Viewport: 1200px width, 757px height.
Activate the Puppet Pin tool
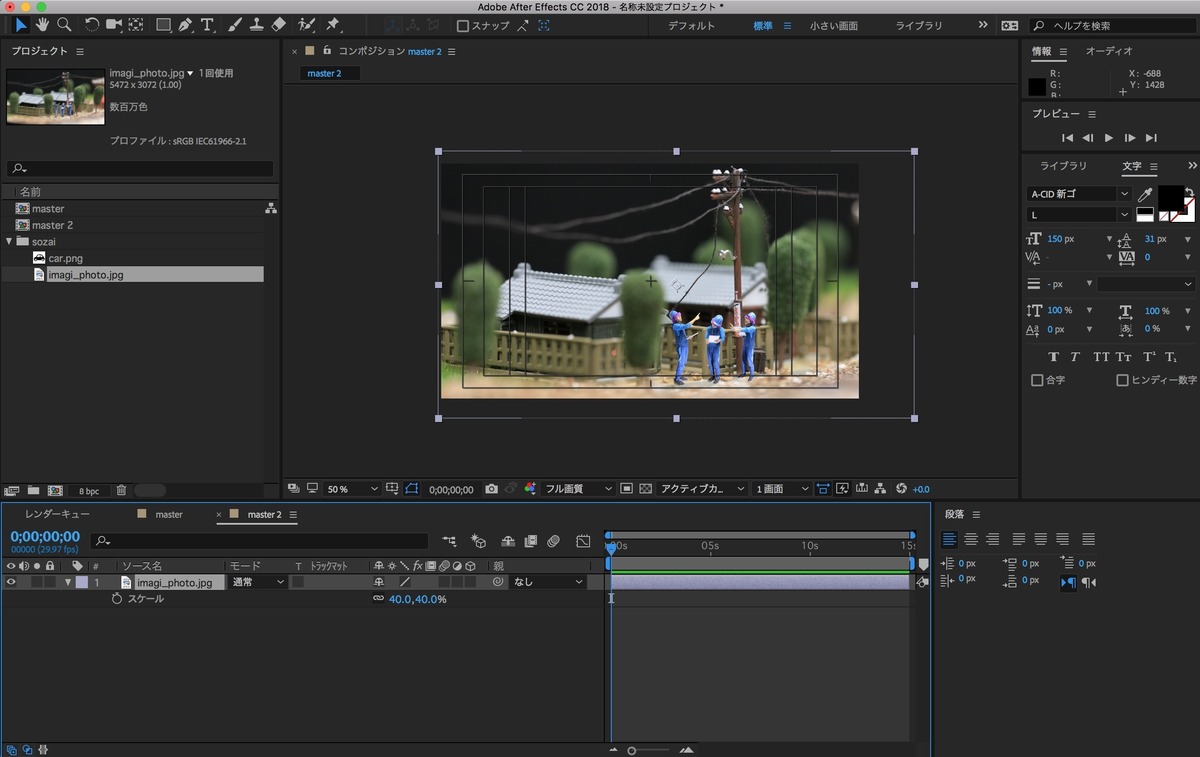[x=334, y=25]
